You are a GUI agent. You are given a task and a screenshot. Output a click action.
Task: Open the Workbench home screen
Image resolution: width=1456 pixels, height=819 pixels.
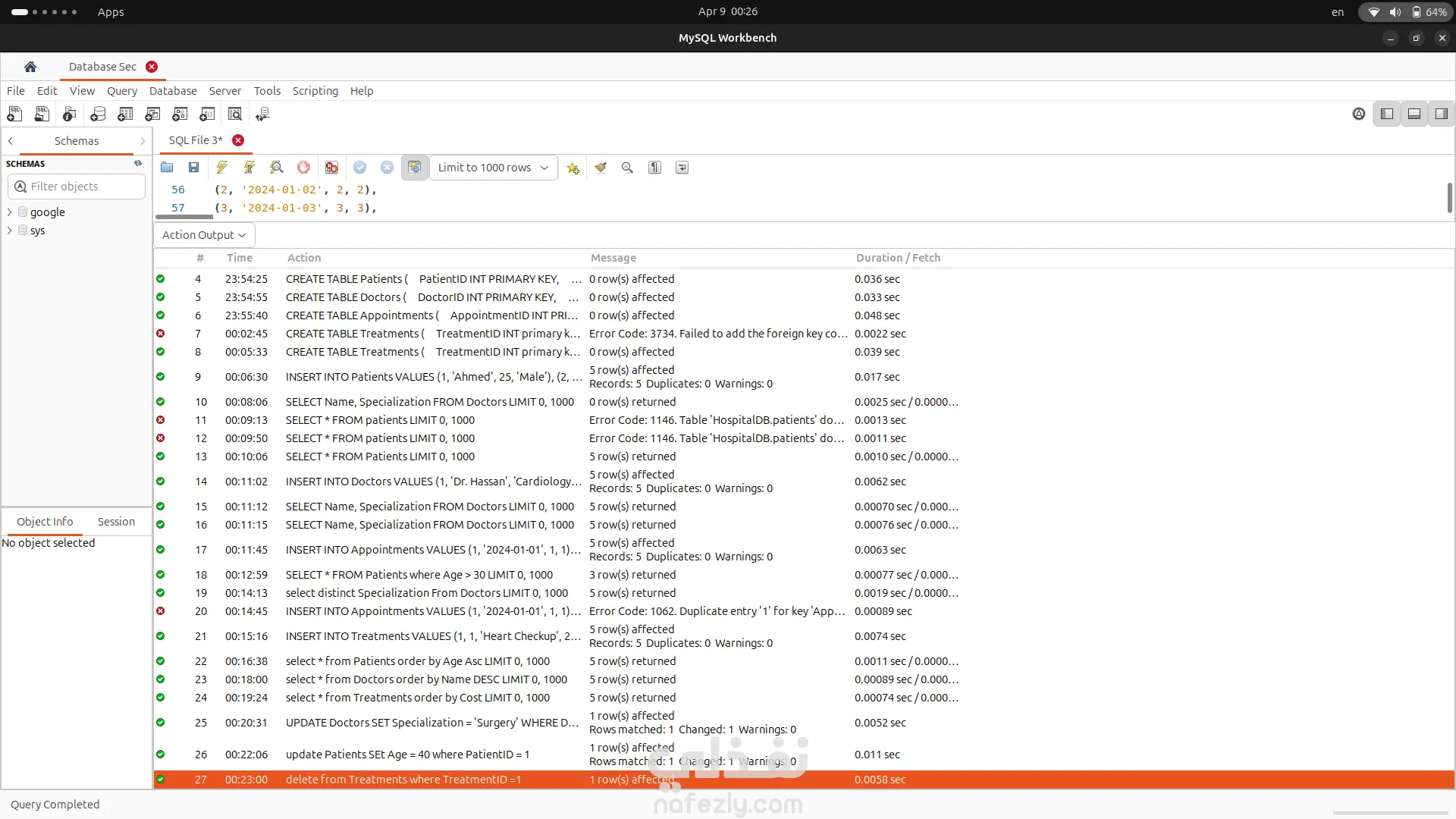(30, 67)
